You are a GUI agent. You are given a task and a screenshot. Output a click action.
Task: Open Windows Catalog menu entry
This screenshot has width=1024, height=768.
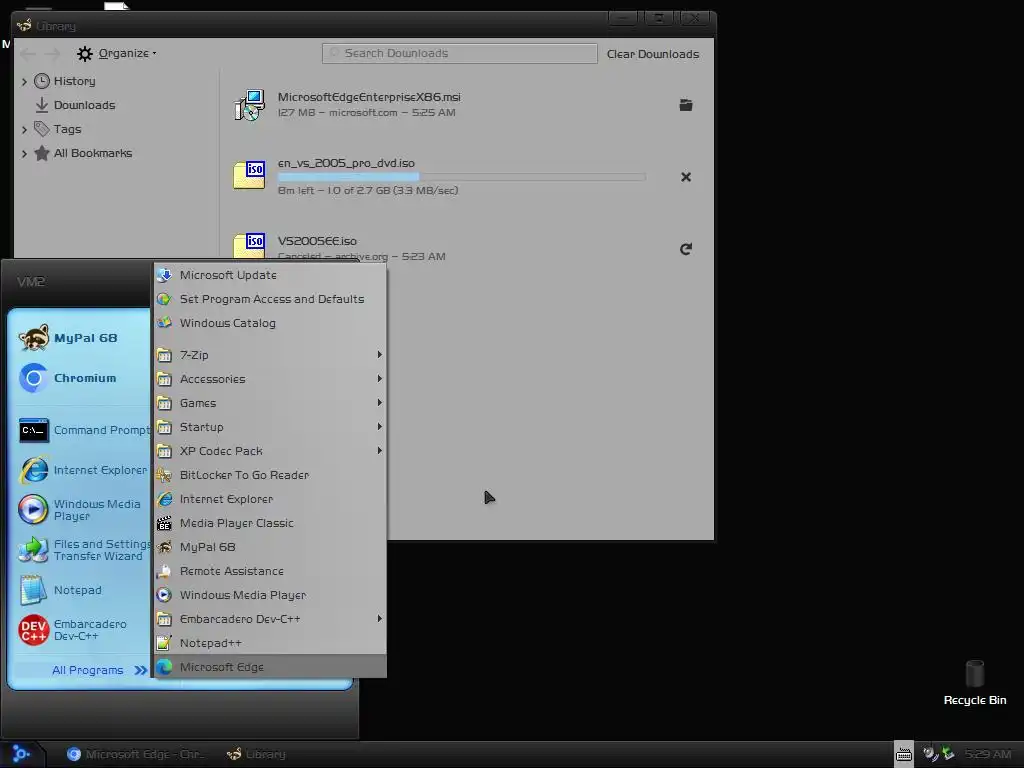pos(270,323)
